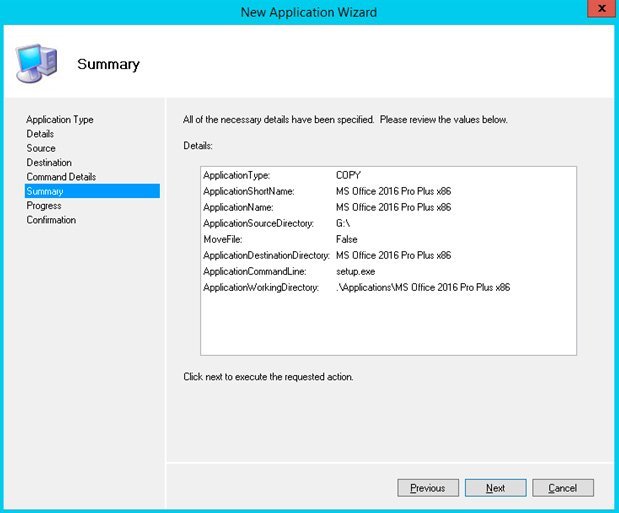Click the ApplicationType label row
Screen dimensions: 619x513
(x=236, y=175)
